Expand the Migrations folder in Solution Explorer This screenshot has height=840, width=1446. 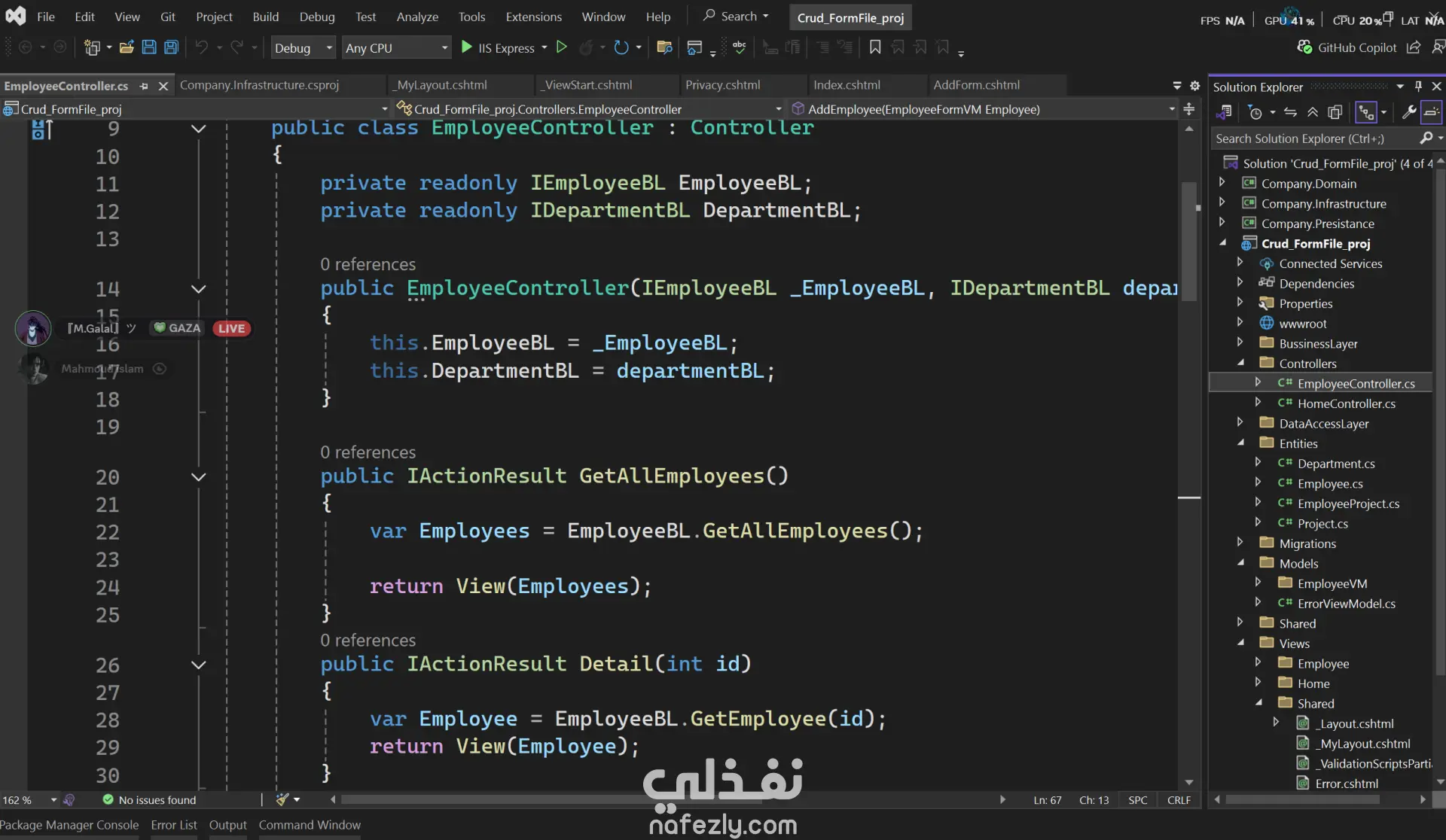click(x=1240, y=543)
